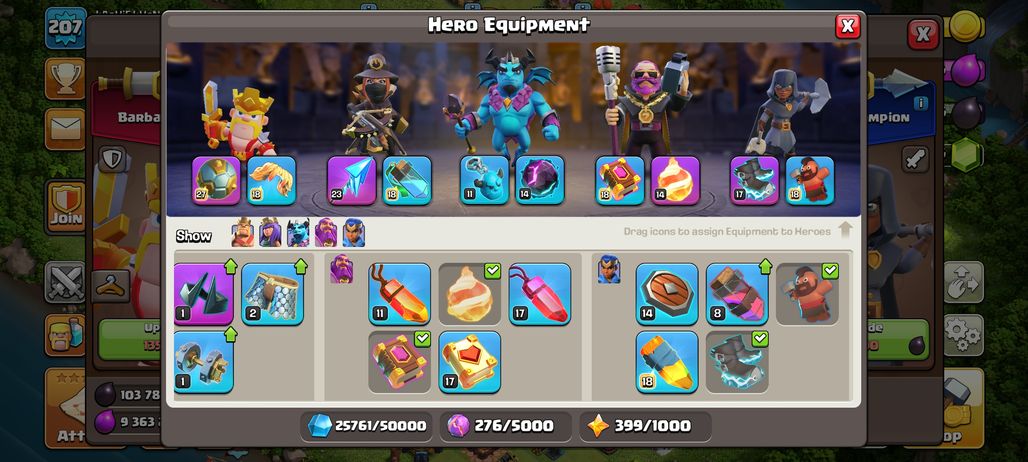Toggle Grand Warden filter in Show row
The height and width of the screenshot is (462, 1028).
(326, 233)
